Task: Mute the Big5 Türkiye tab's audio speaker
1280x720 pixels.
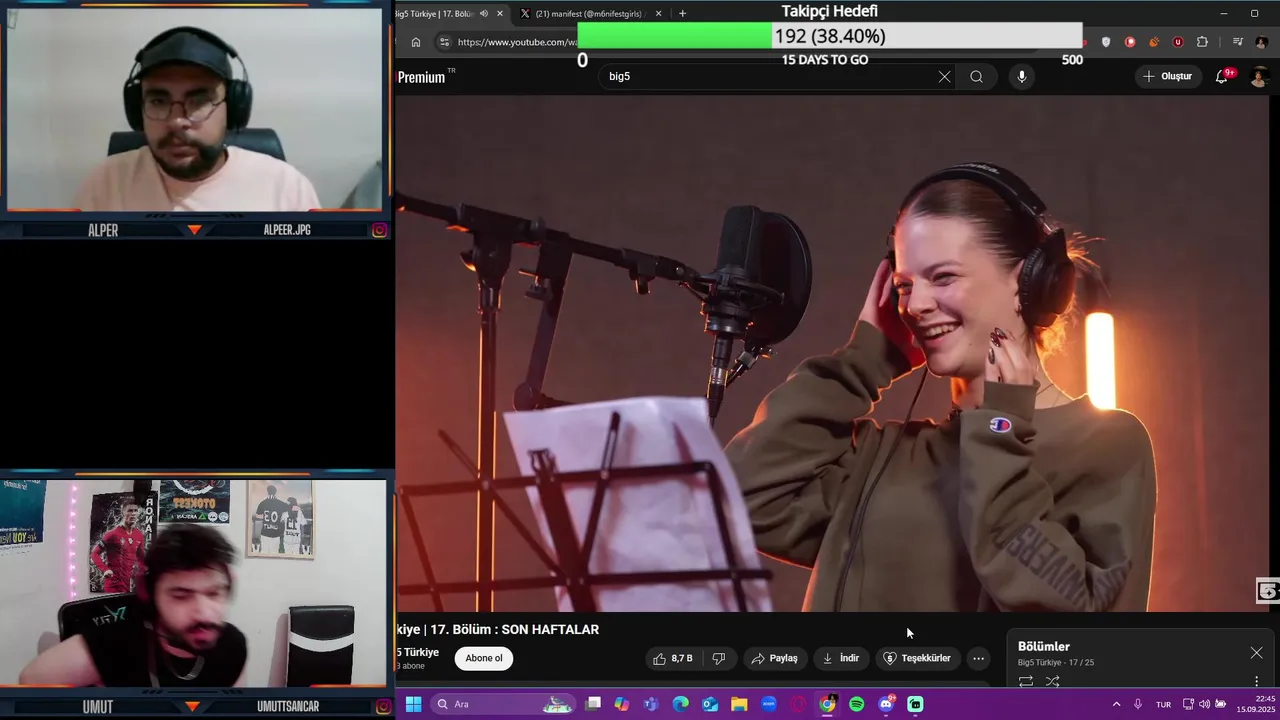Action: click(484, 14)
